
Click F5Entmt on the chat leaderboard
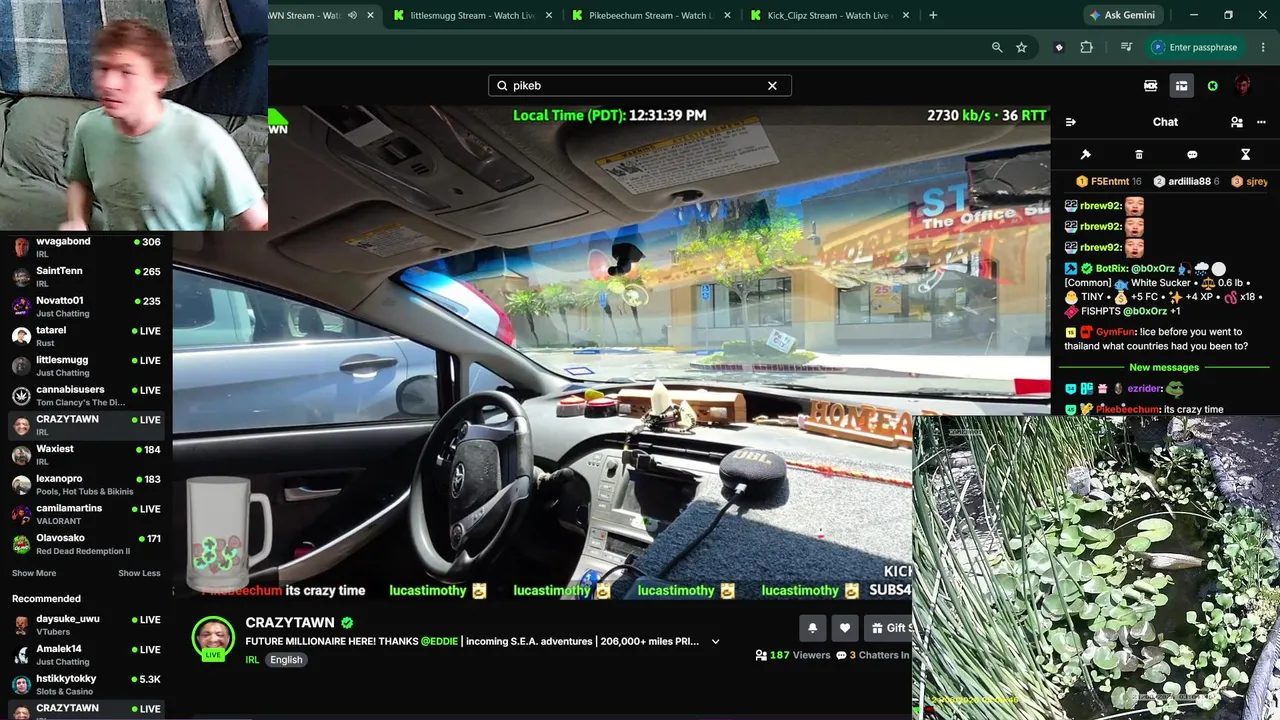(1108, 182)
